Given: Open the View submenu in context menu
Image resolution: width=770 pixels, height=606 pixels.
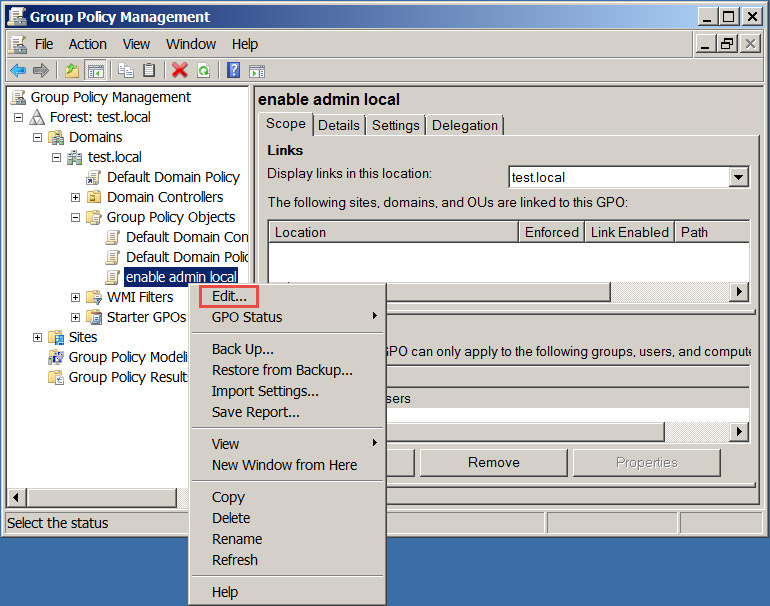Looking at the screenshot, I should 287,444.
